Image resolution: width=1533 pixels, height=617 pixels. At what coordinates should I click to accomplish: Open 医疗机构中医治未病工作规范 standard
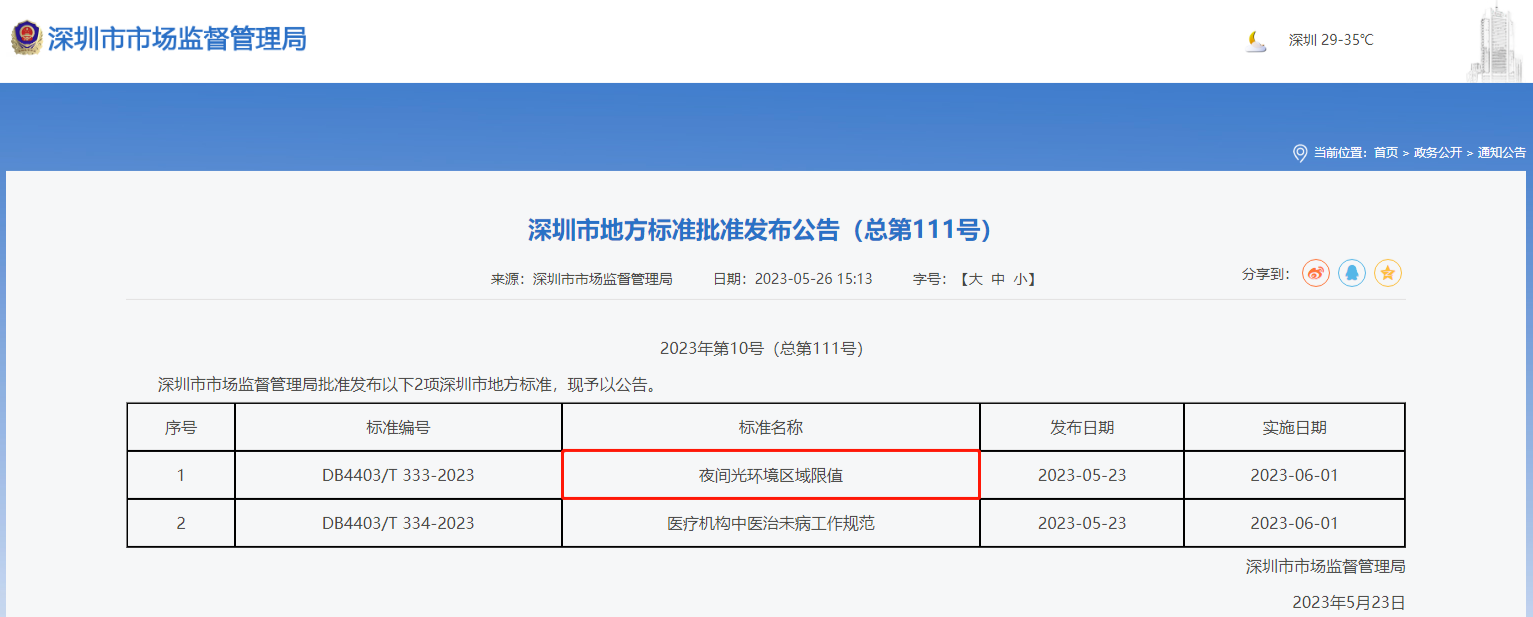[770, 523]
